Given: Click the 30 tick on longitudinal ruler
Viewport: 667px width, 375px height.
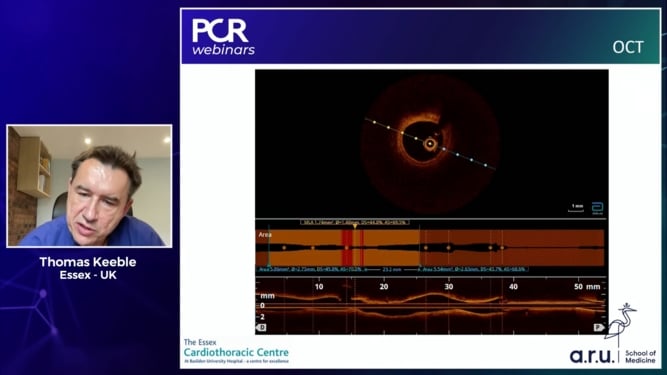Looking at the screenshot, I should [449, 287].
